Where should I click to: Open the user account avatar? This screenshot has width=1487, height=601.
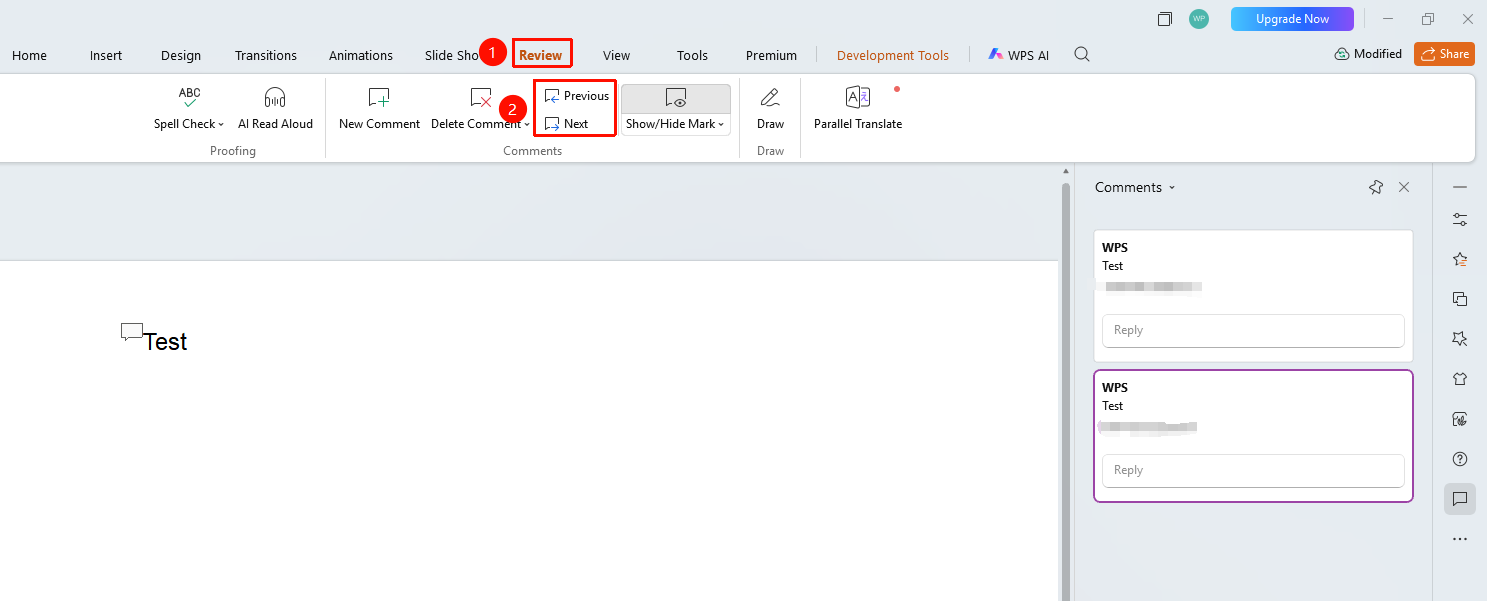point(1199,19)
